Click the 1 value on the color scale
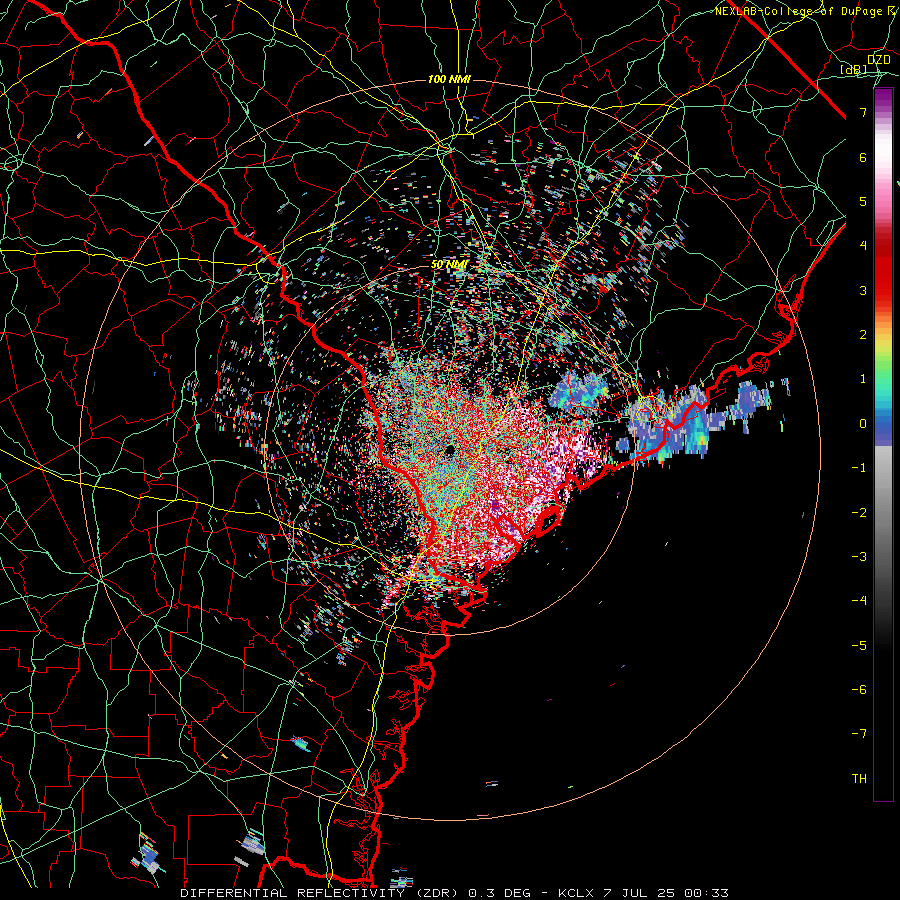The width and height of the screenshot is (900, 900). [x=863, y=379]
